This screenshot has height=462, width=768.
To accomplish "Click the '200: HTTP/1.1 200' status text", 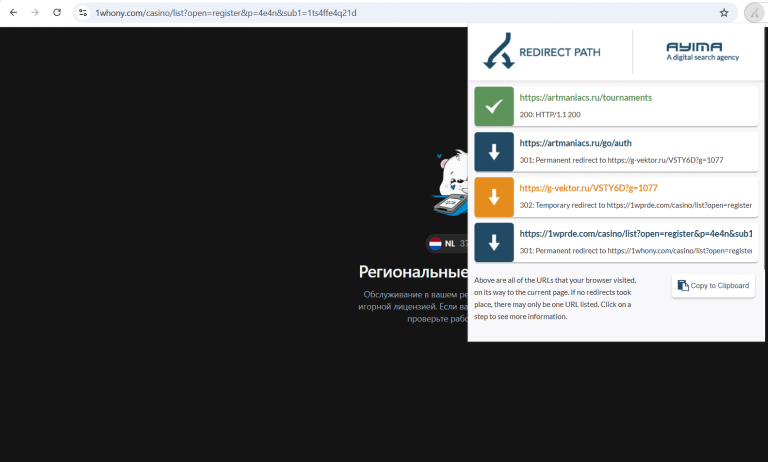I will (x=550, y=115).
